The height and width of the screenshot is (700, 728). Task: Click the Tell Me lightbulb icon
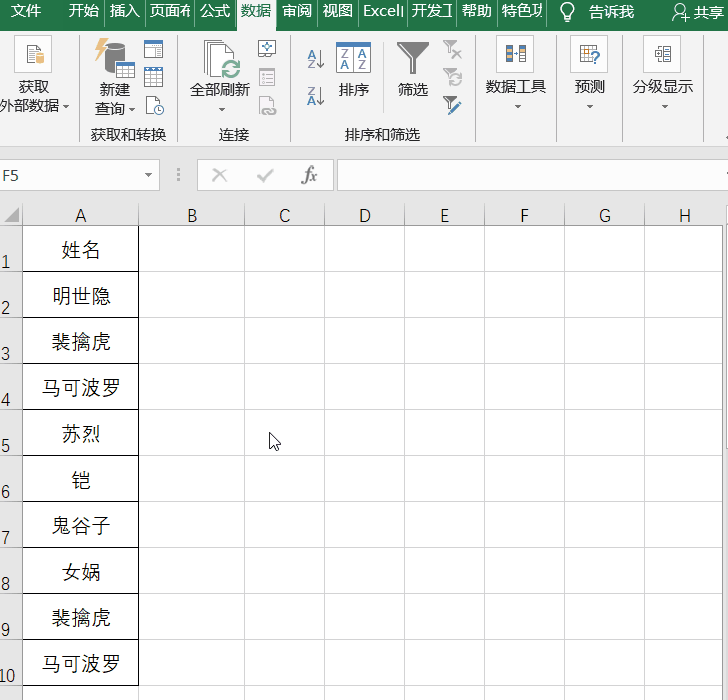[x=567, y=12]
